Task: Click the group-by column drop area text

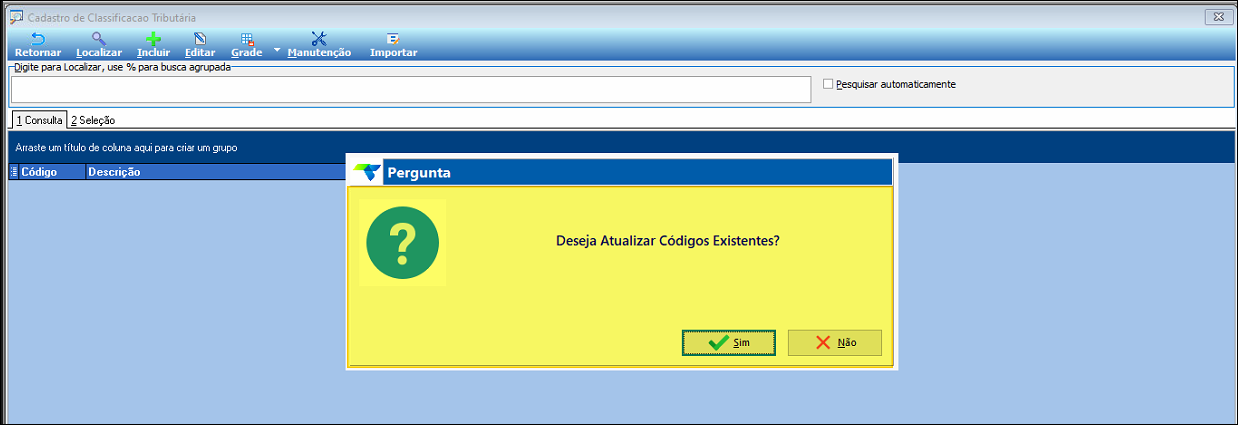Action: point(126,148)
